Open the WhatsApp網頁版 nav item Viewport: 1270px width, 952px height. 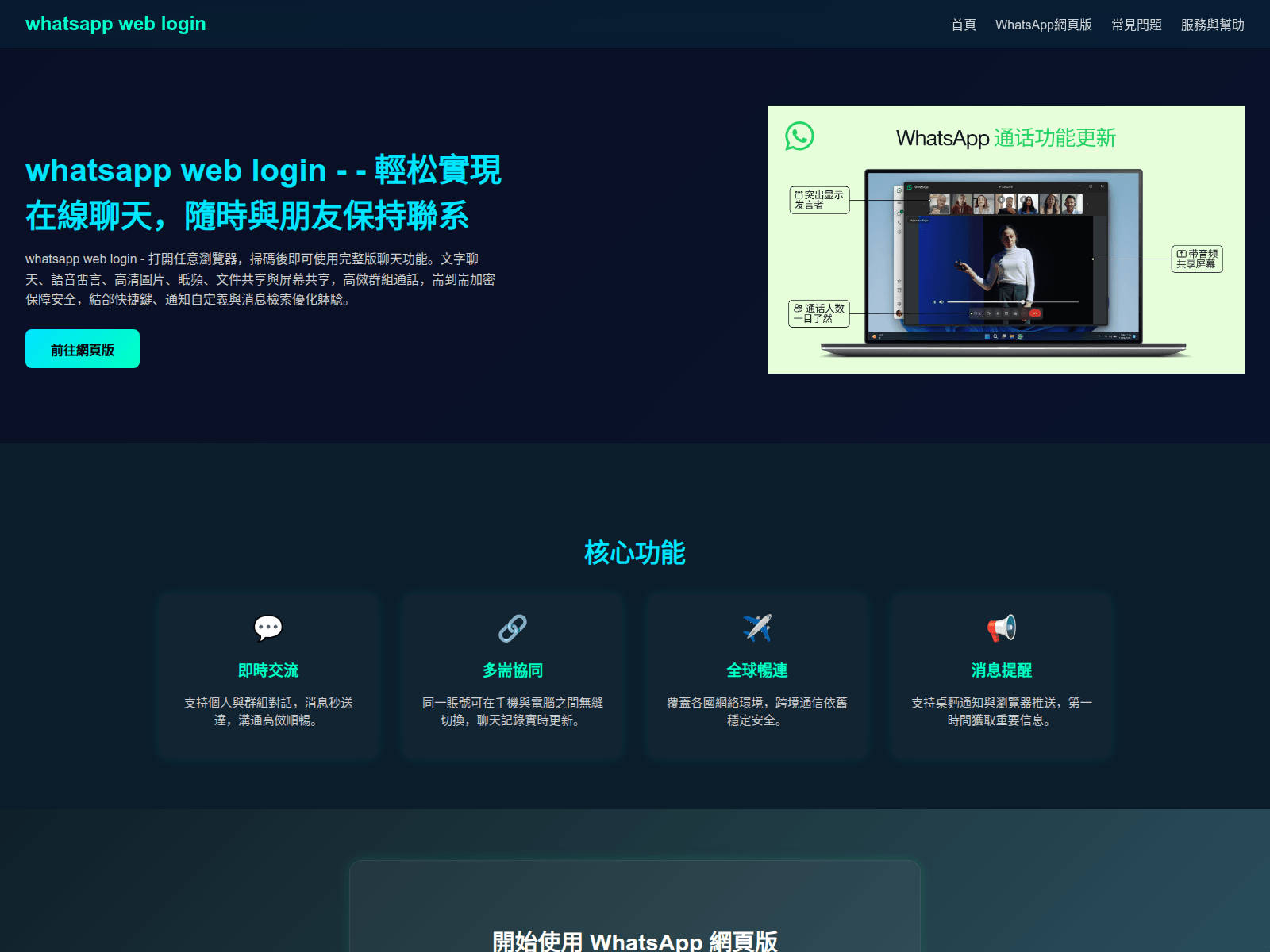point(1044,25)
